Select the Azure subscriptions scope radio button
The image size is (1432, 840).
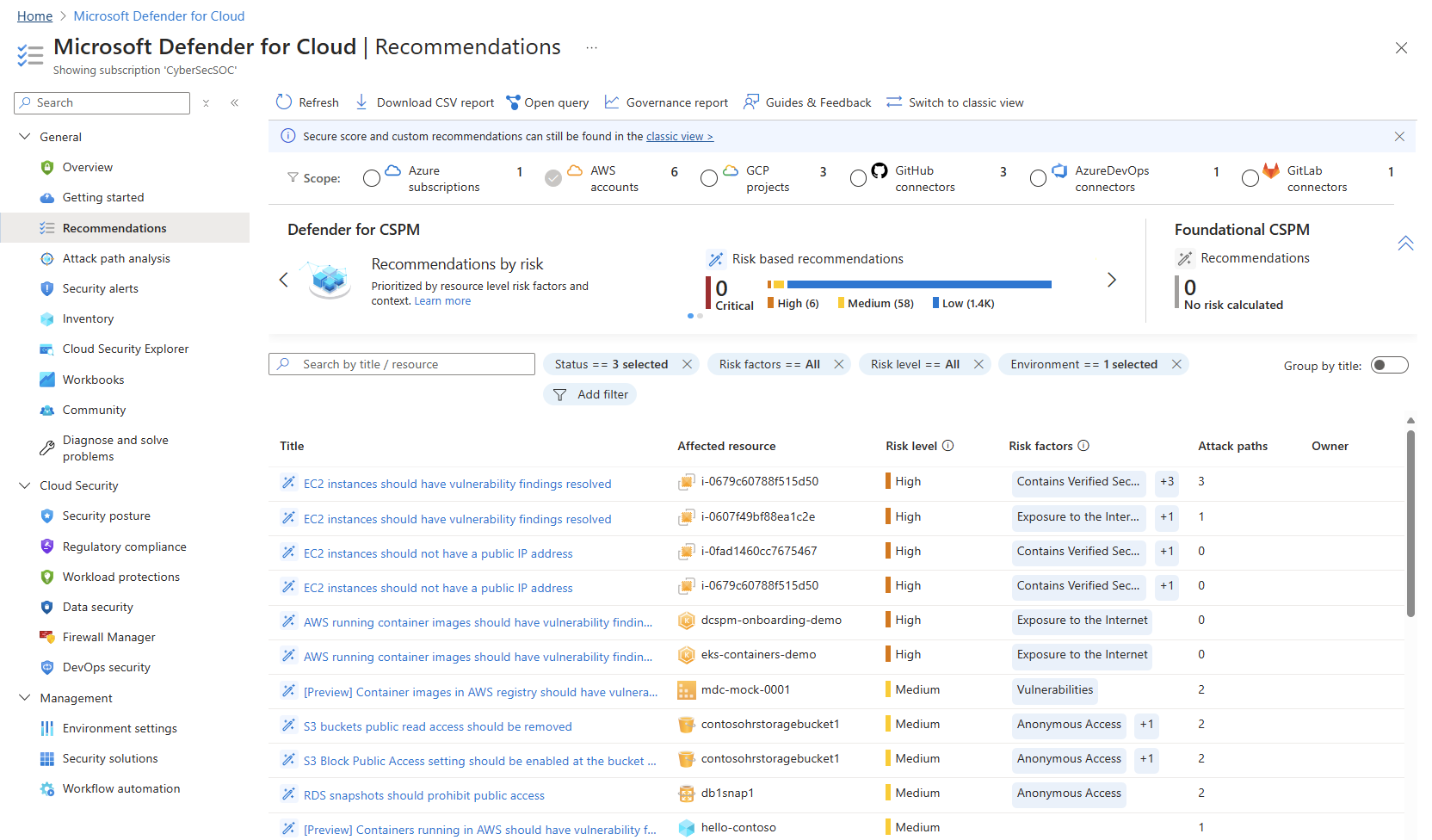[372, 178]
